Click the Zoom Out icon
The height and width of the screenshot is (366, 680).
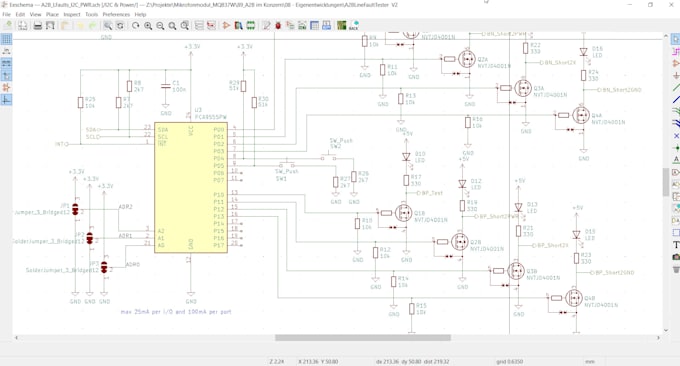pyautogui.click(x=160, y=26)
